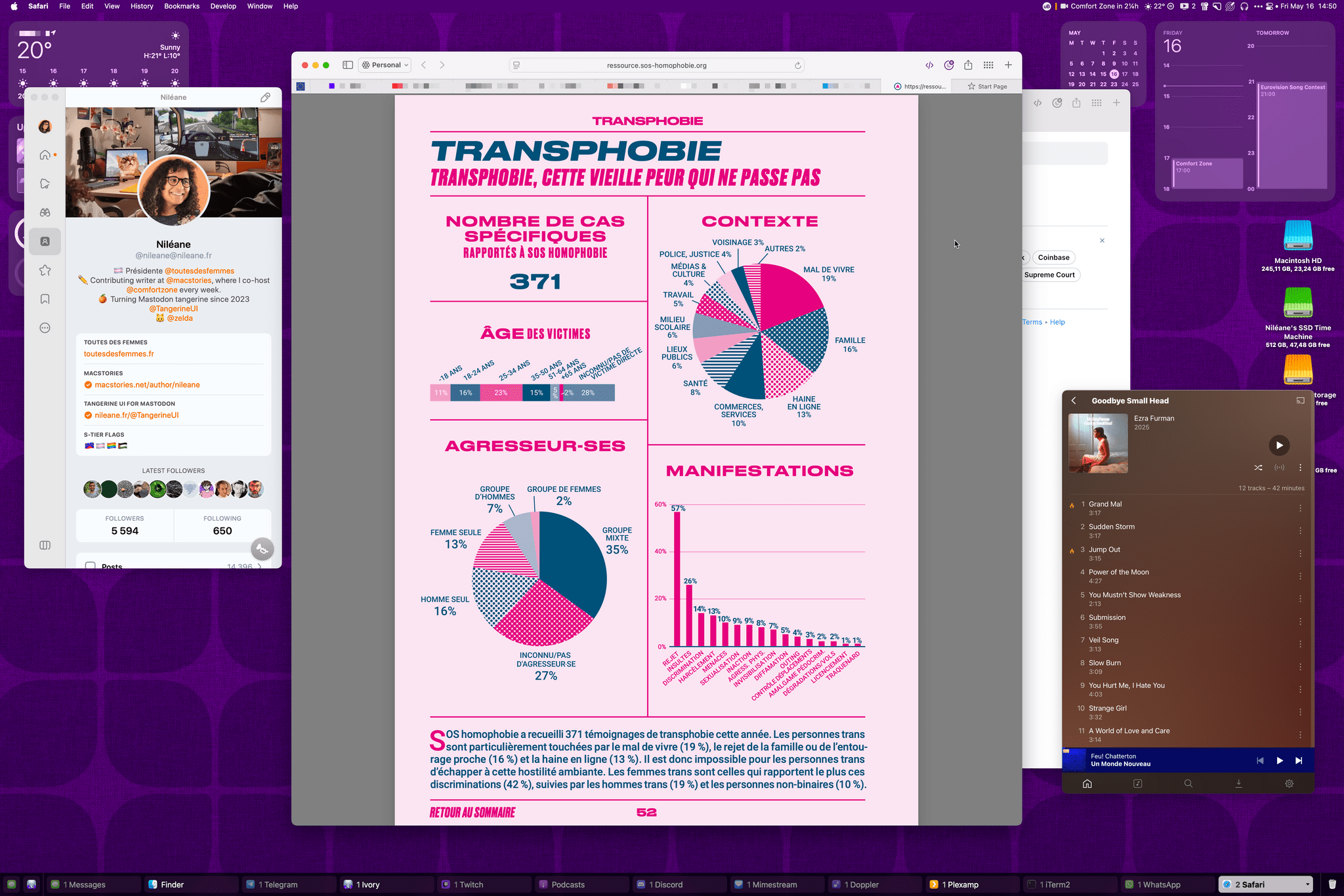
Task: Click Supreme Court suggestion in background window
Action: [x=1049, y=275]
